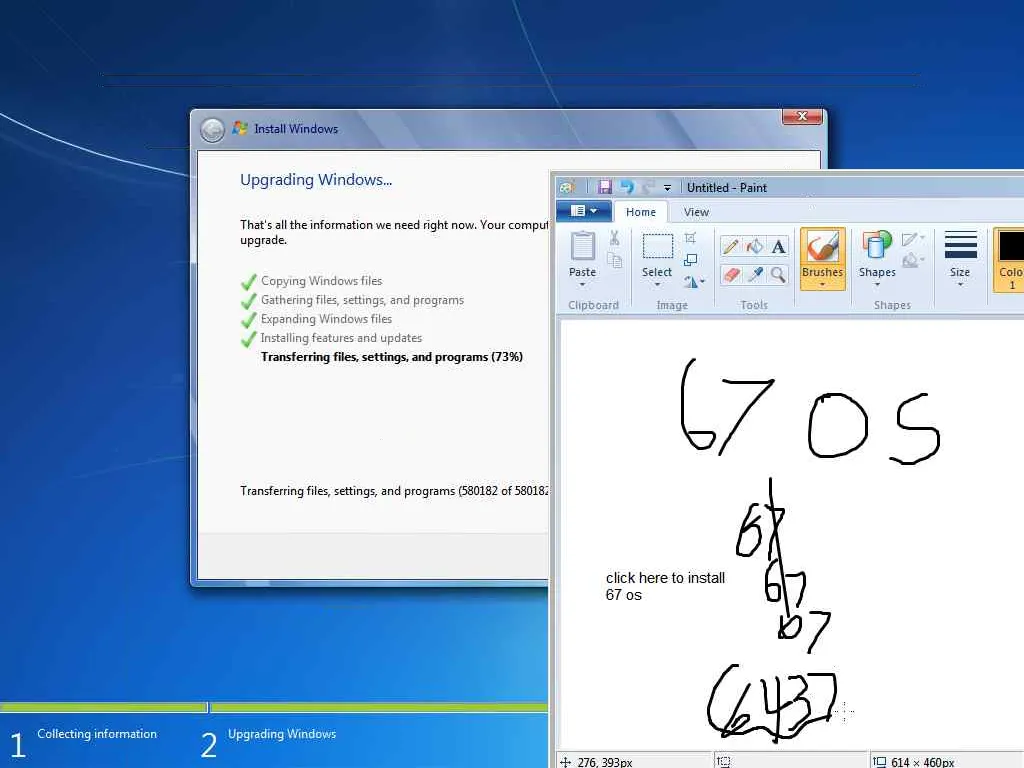The width and height of the screenshot is (1024, 768).
Task: Click the Crop icon in Image group
Action: coord(690,238)
